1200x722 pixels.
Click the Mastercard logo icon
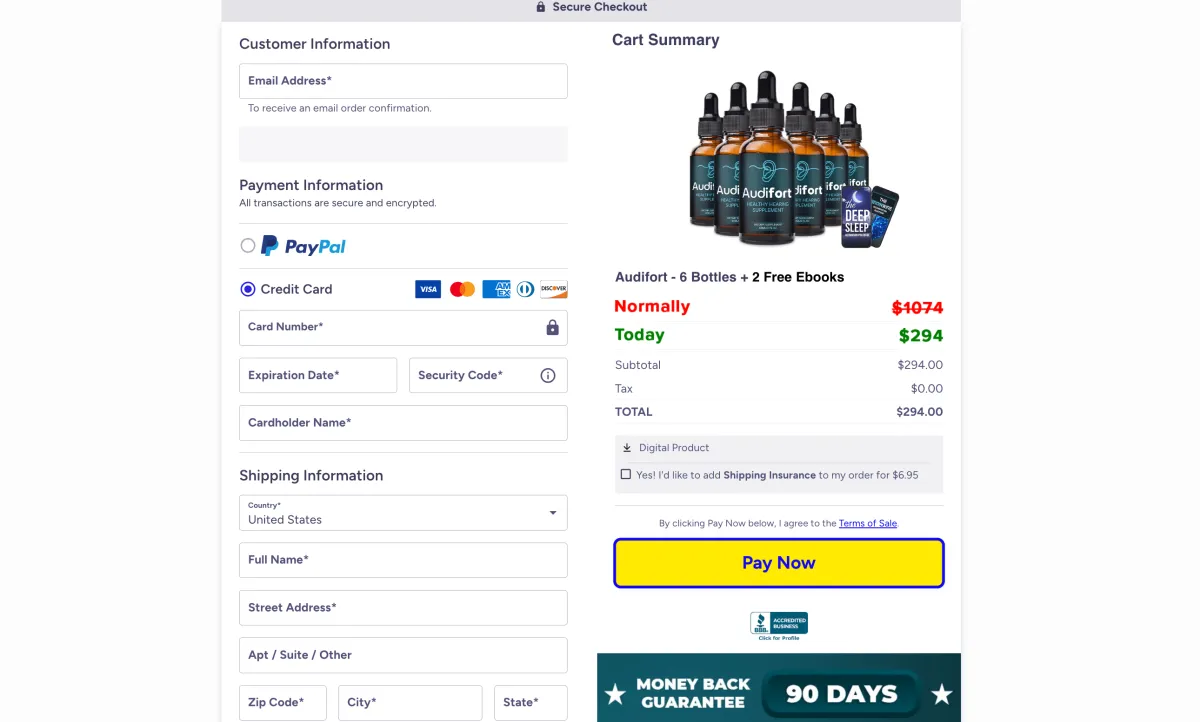tap(462, 289)
